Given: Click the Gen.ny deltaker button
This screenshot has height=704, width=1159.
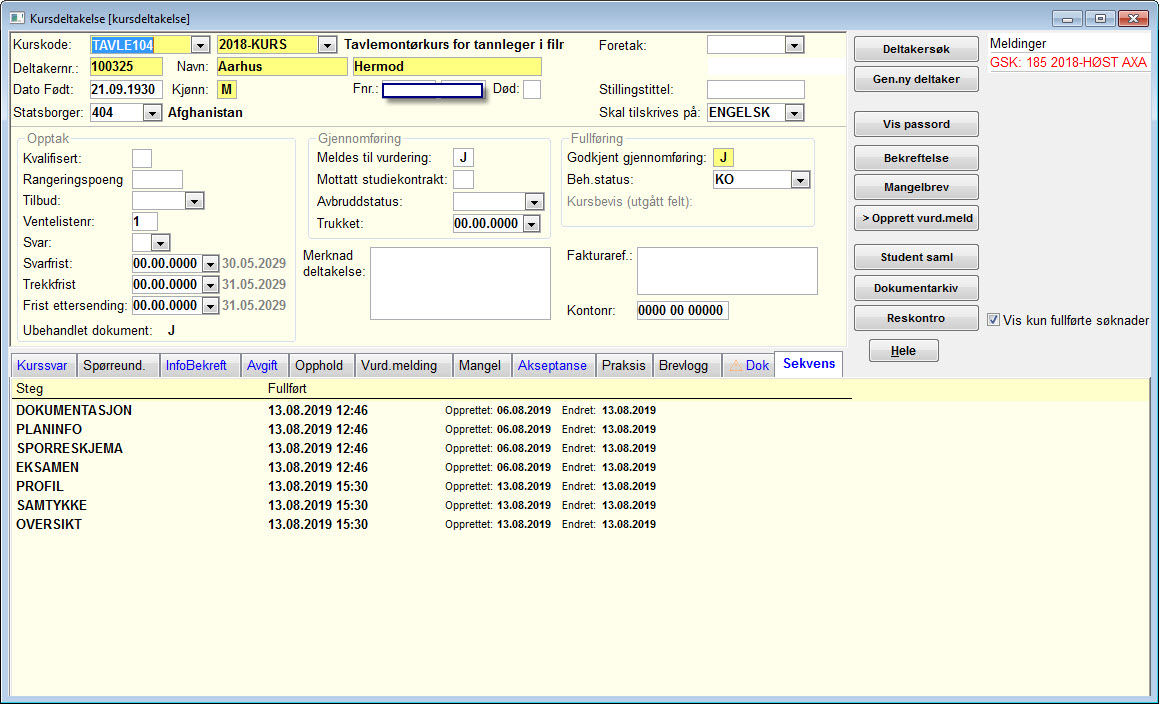Looking at the screenshot, I should pos(917,79).
